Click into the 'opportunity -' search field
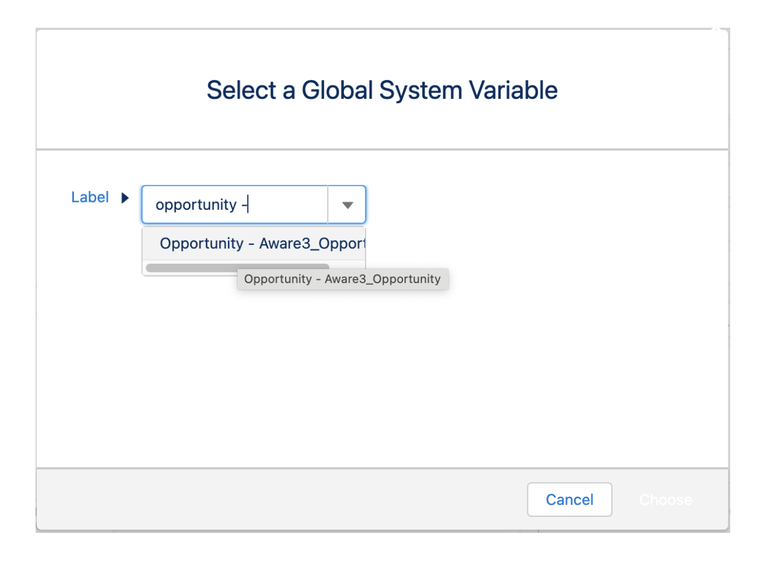This screenshot has width=768, height=564. click(x=235, y=205)
